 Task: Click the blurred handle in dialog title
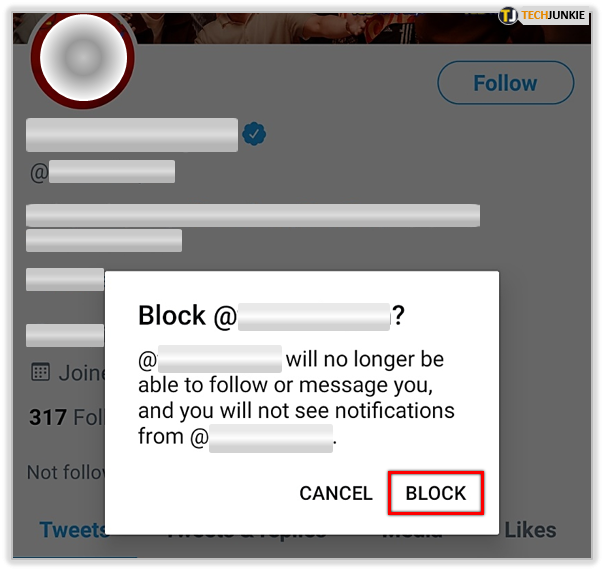pyautogui.click(x=314, y=317)
